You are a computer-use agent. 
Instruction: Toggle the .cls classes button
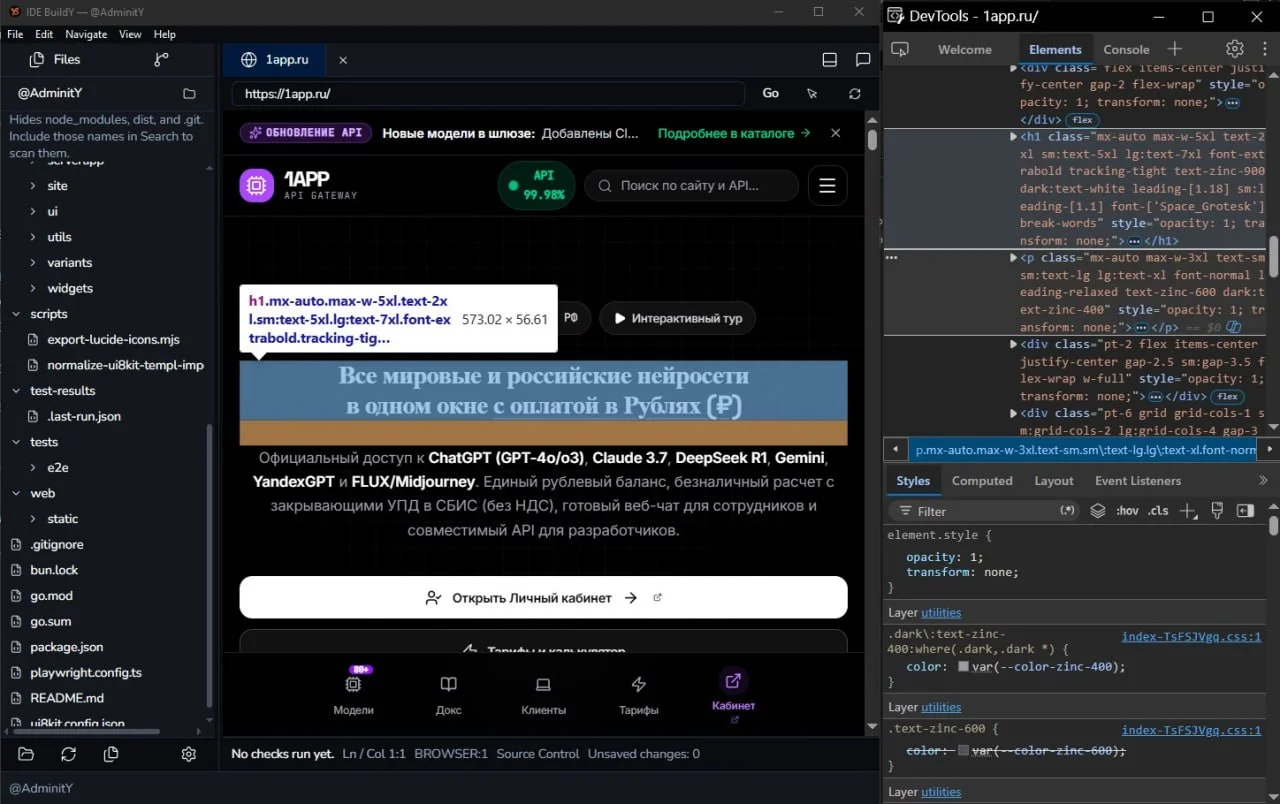(1158, 511)
